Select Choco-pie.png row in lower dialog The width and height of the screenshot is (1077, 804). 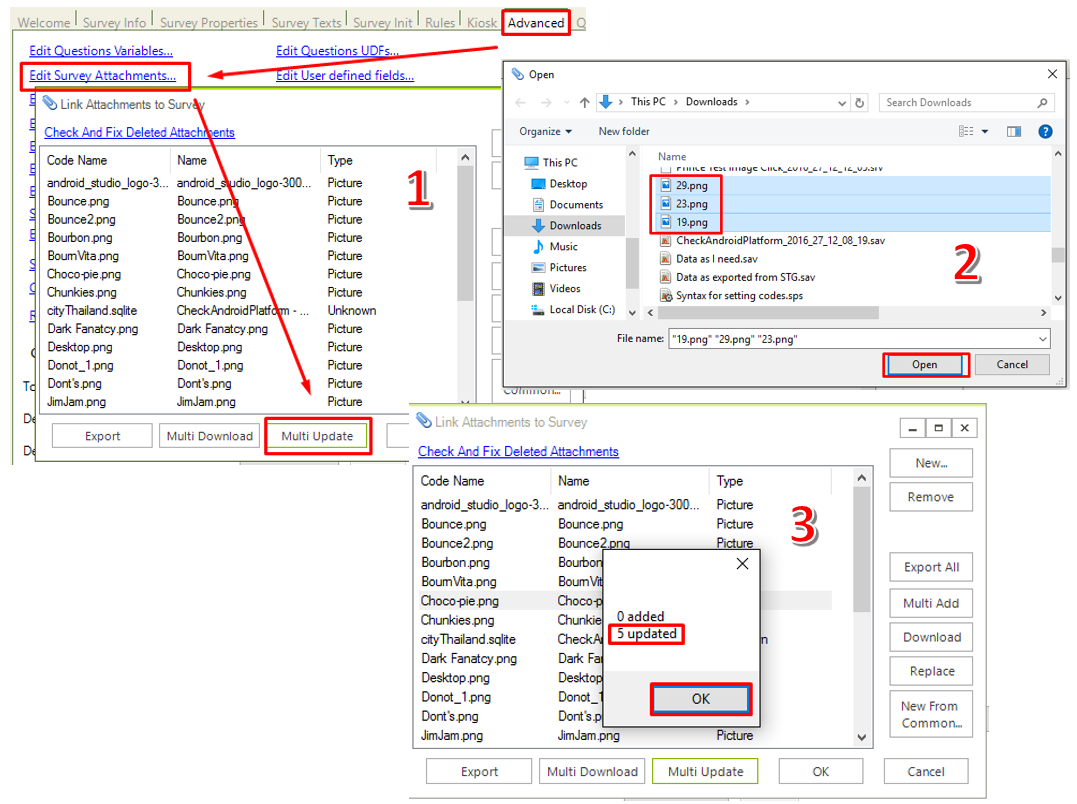[x=625, y=601]
